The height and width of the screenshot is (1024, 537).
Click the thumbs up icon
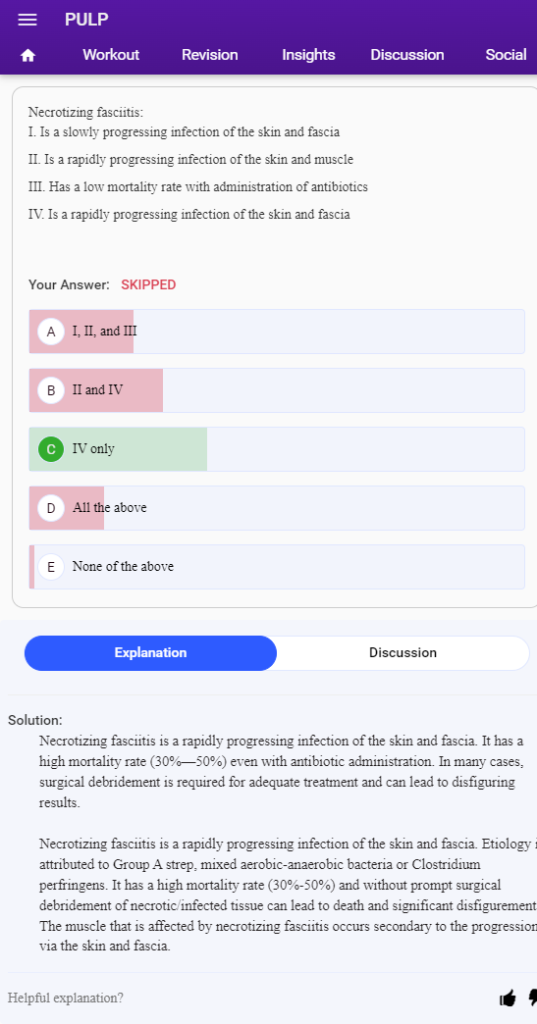[507, 997]
